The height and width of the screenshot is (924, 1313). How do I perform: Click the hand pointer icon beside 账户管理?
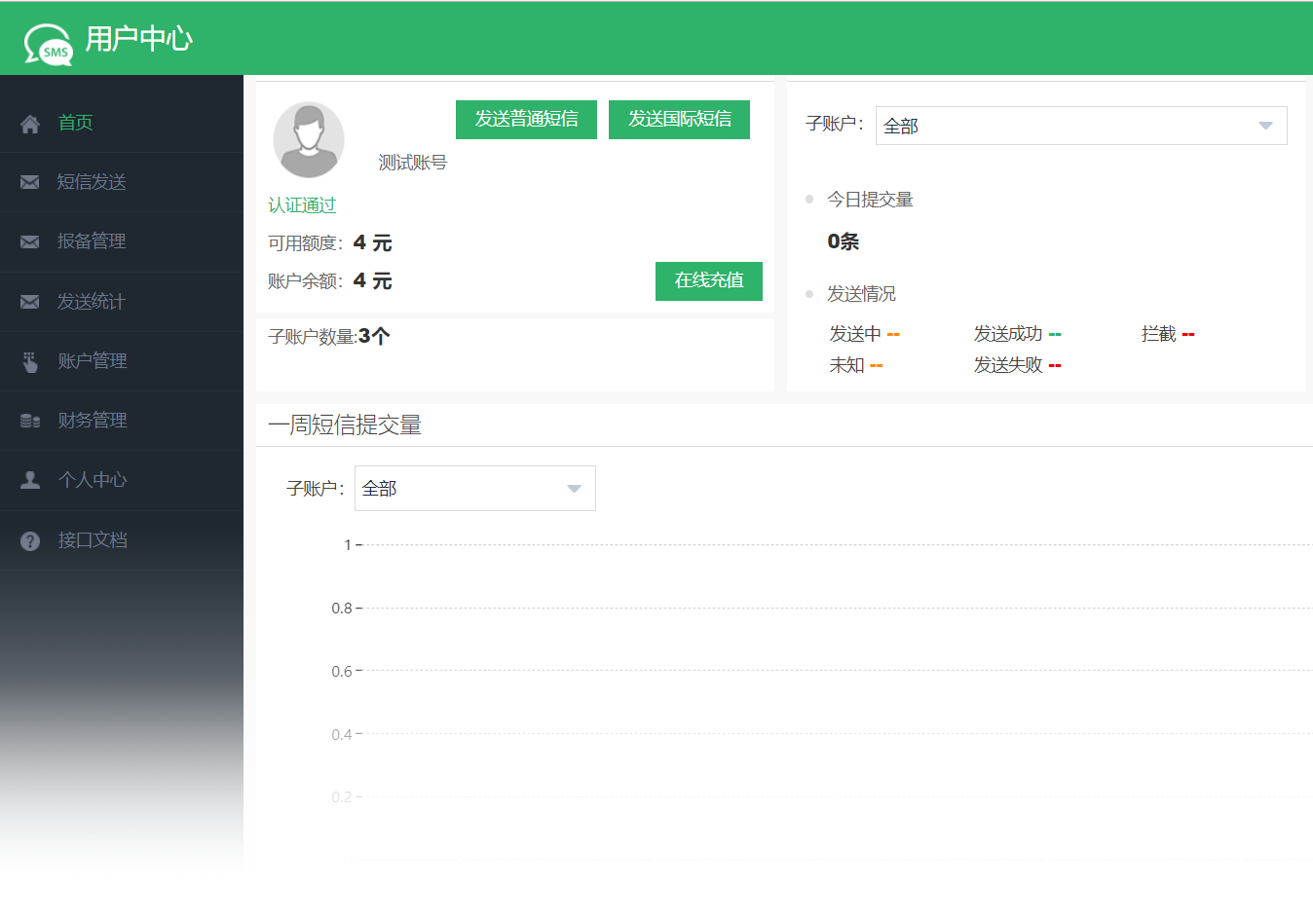(30, 362)
